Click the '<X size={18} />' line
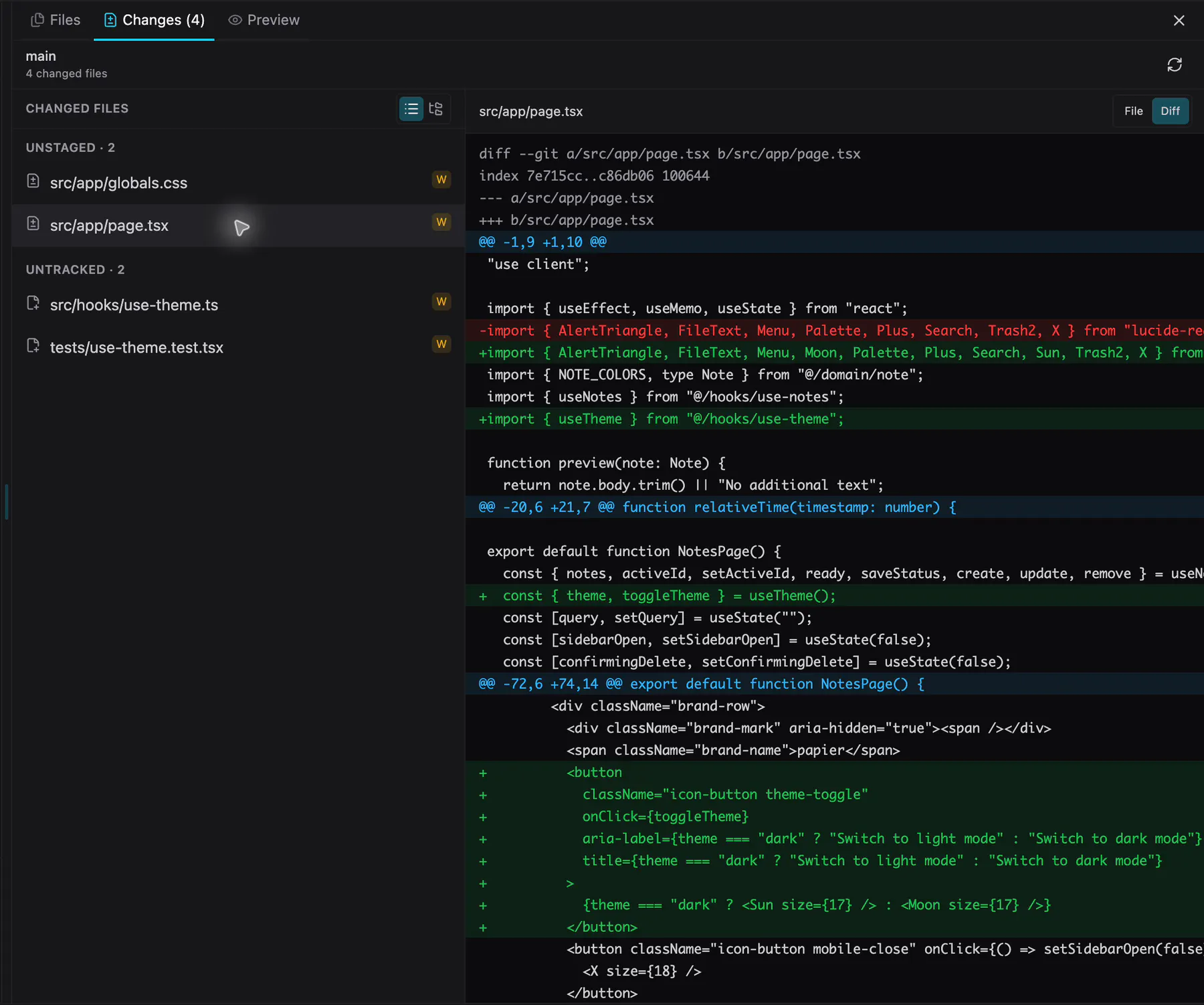The width and height of the screenshot is (1204, 1005). click(x=835, y=971)
